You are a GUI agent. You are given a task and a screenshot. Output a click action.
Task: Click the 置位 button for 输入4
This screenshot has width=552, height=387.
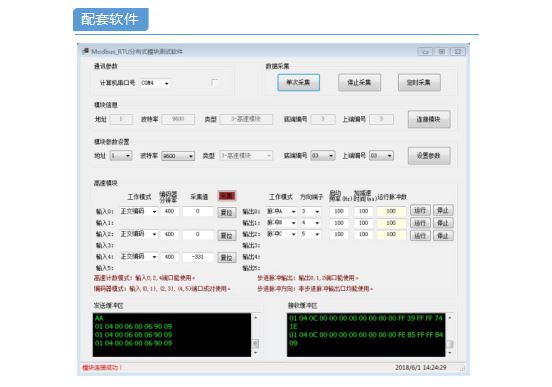point(227,258)
